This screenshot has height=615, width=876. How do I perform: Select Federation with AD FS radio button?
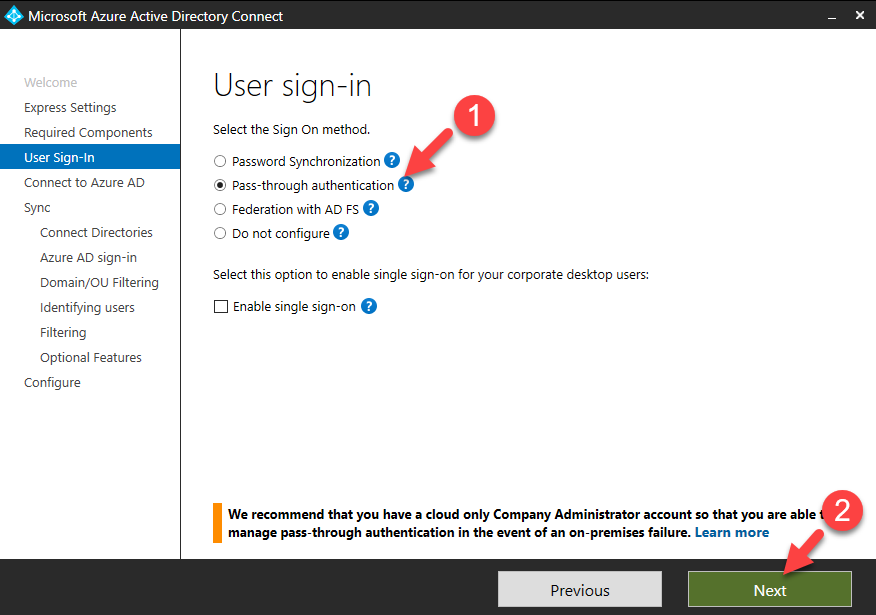coord(220,209)
